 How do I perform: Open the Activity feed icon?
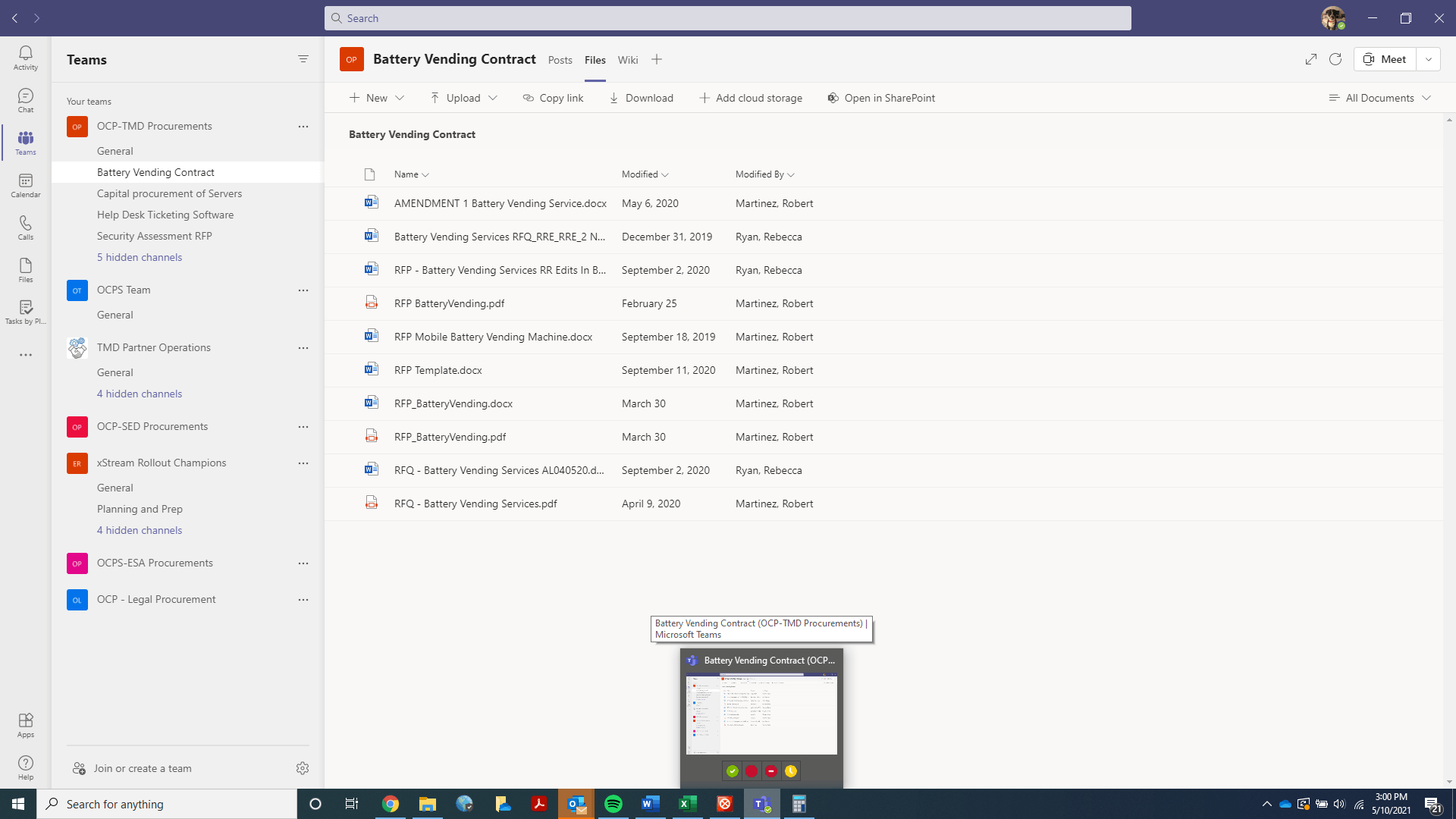click(25, 57)
